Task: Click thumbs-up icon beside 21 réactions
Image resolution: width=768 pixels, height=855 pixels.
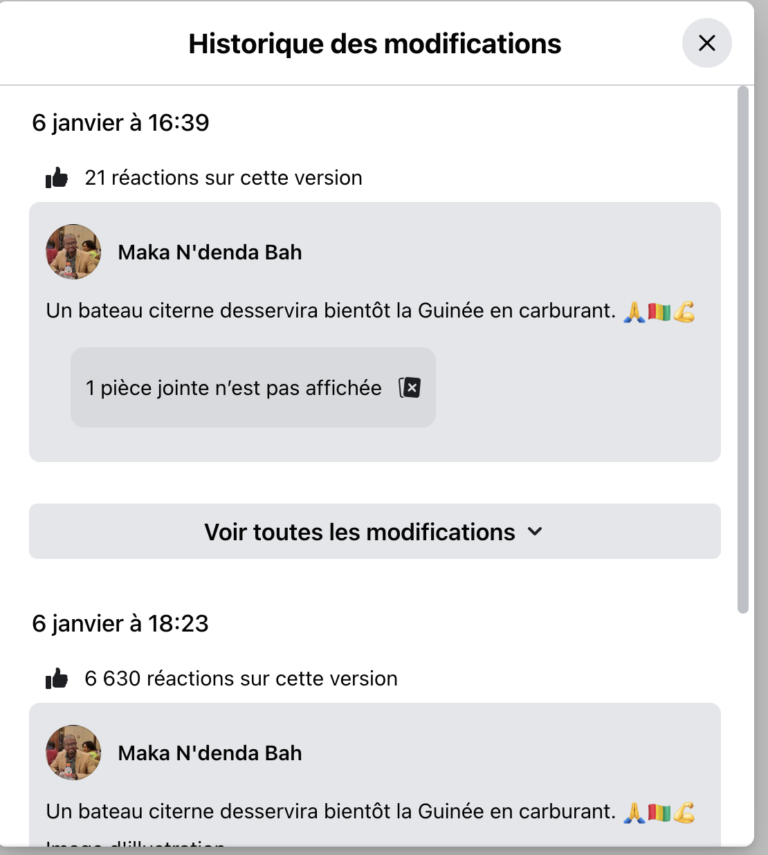Action: [x=57, y=178]
